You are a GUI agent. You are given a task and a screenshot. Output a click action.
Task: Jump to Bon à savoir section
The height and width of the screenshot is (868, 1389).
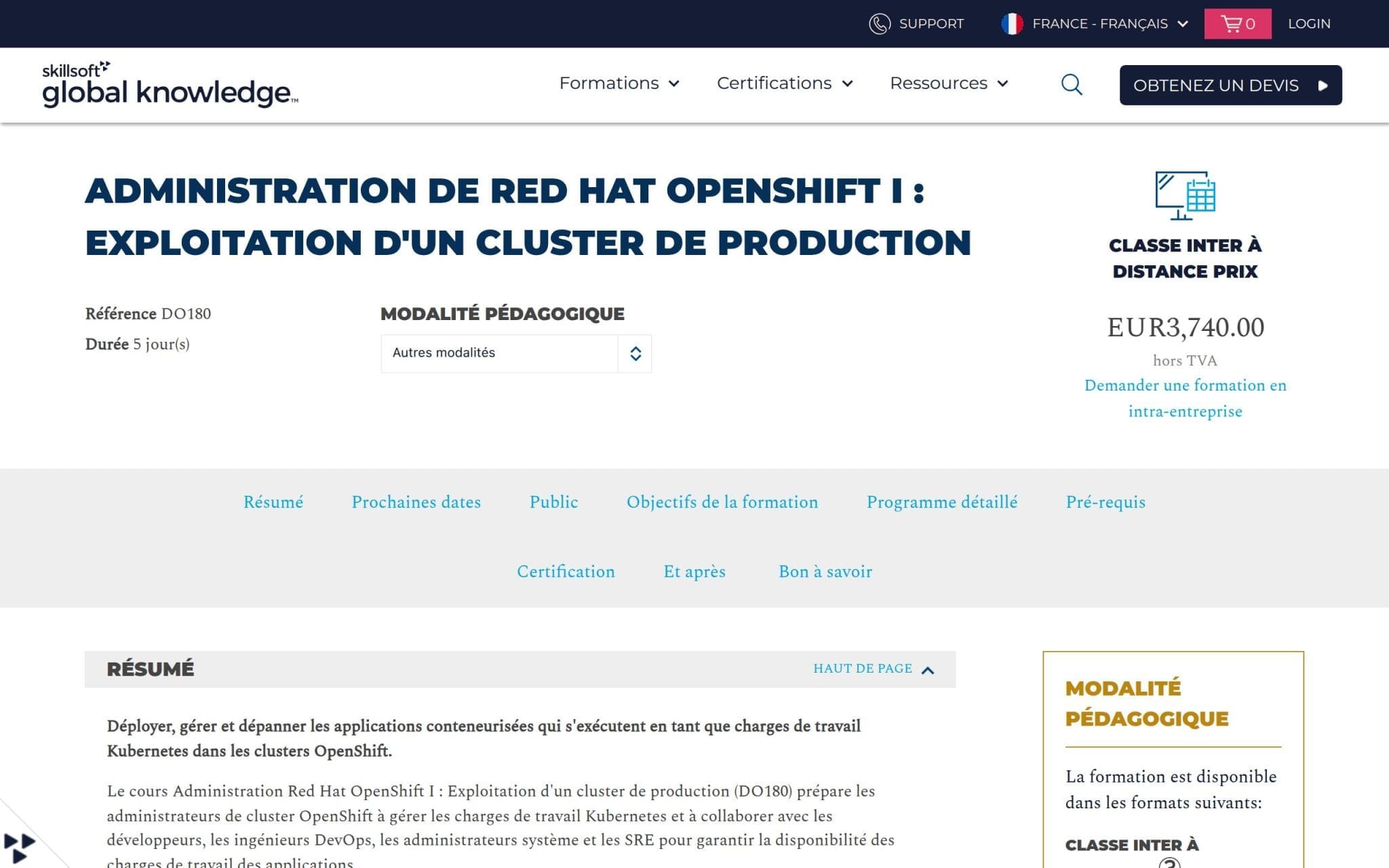coord(825,572)
